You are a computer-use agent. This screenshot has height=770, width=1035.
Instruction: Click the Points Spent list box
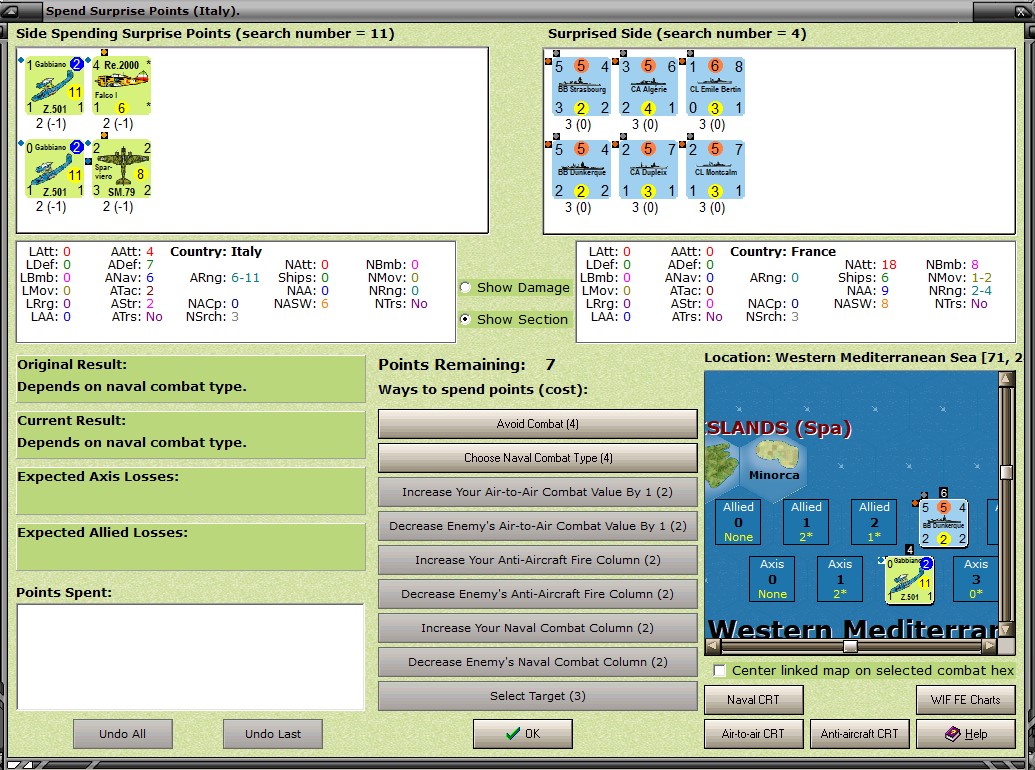click(x=190, y=657)
